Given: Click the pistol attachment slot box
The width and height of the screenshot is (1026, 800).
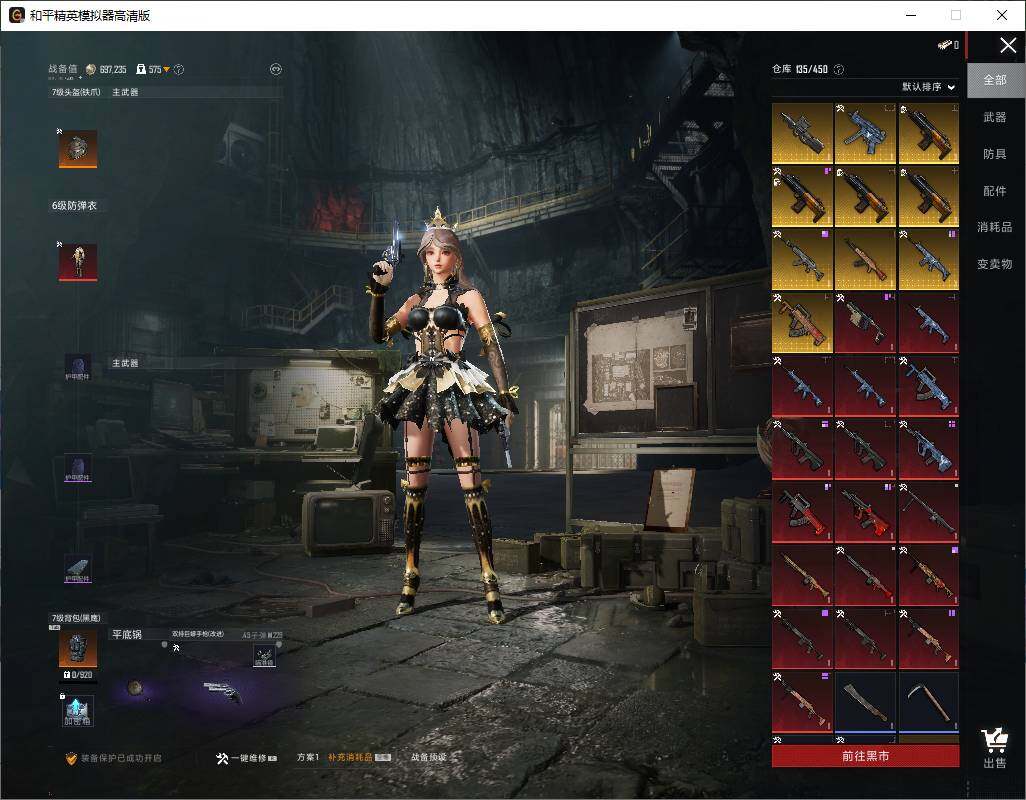Looking at the screenshot, I should click(x=264, y=656).
